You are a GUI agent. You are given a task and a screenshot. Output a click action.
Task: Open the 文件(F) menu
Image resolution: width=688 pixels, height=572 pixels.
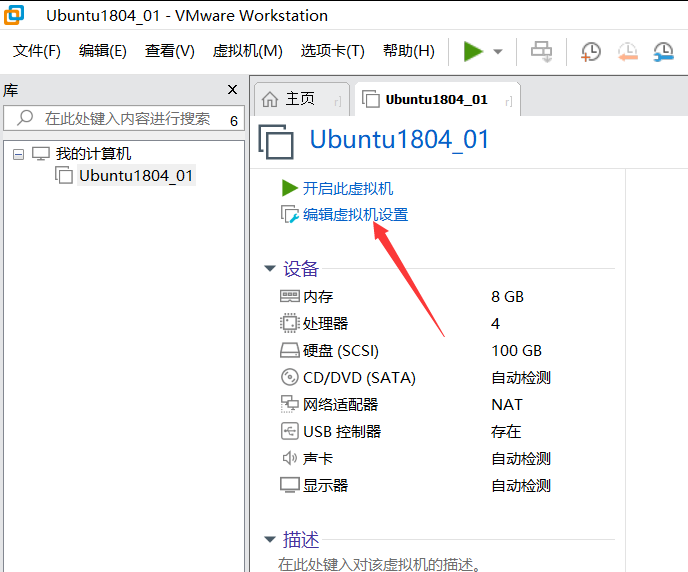tap(36, 51)
